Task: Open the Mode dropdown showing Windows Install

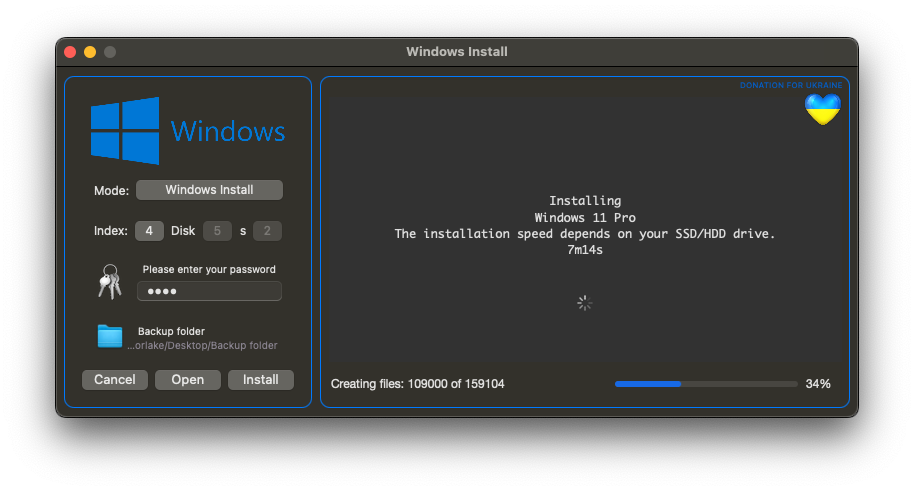Action: pyautogui.click(x=209, y=190)
